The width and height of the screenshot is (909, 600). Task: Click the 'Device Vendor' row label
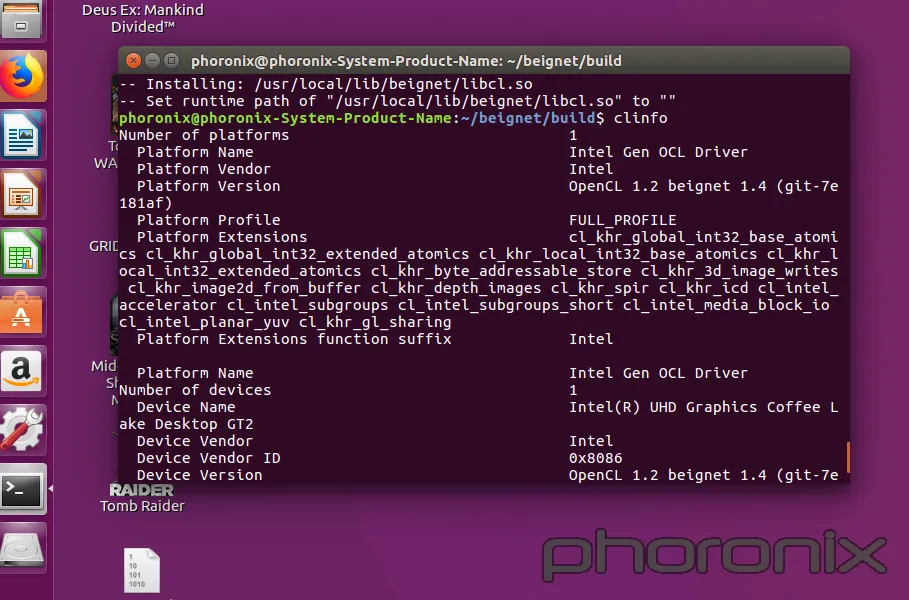pos(195,441)
